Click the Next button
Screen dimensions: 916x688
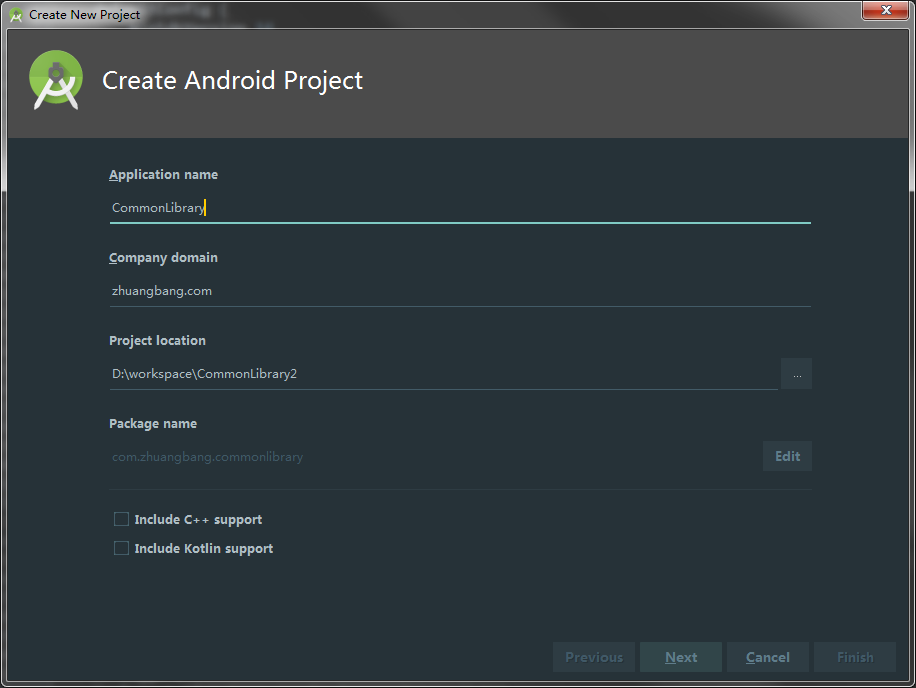(x=681, y=657)
